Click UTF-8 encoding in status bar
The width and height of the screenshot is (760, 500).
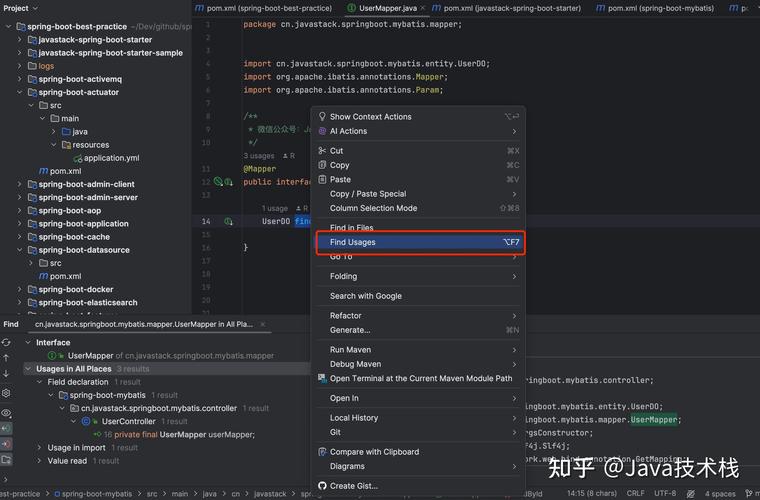click(665, 494)
